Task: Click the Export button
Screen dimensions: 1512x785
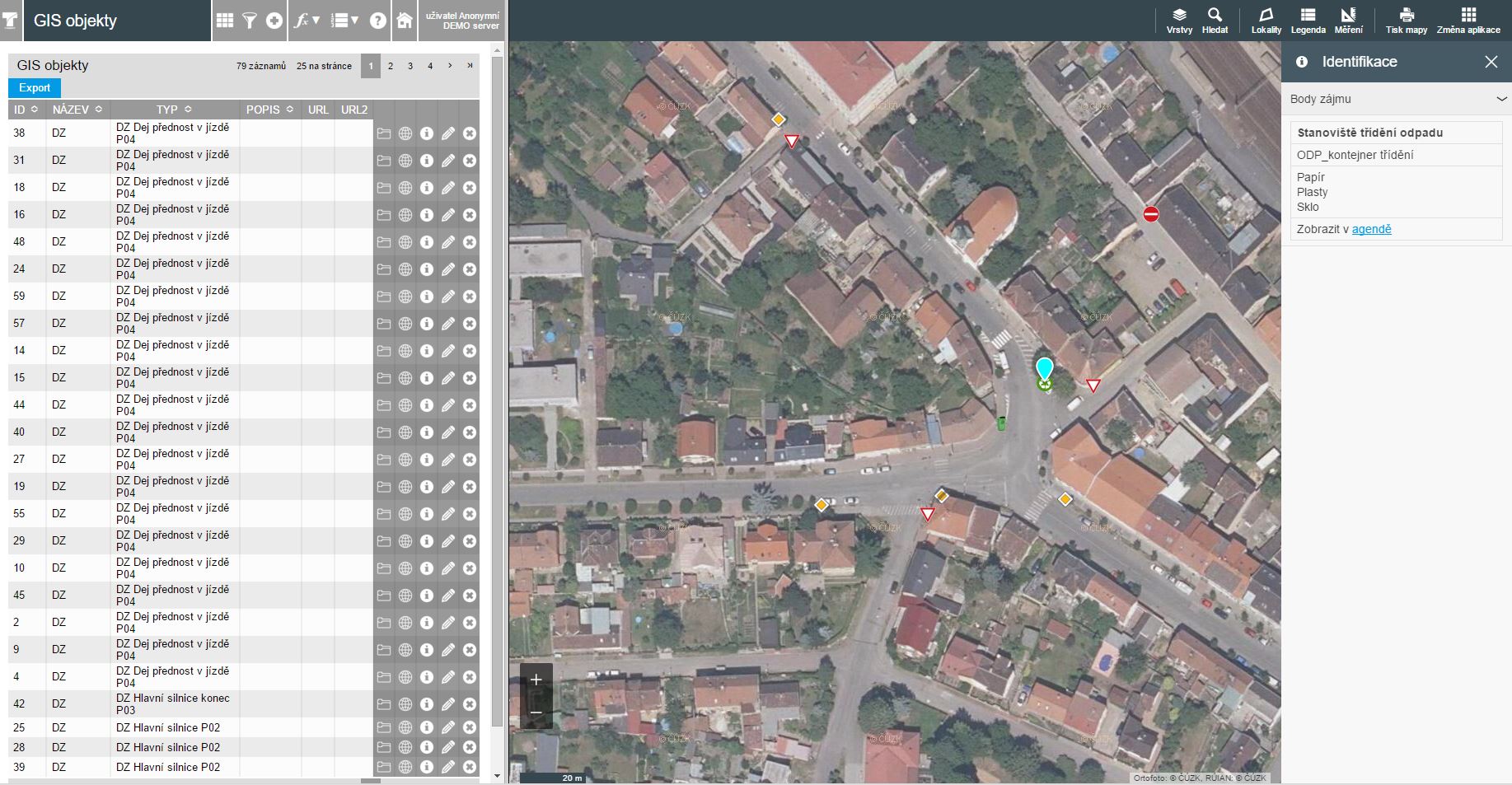Action: pos(35,88)
